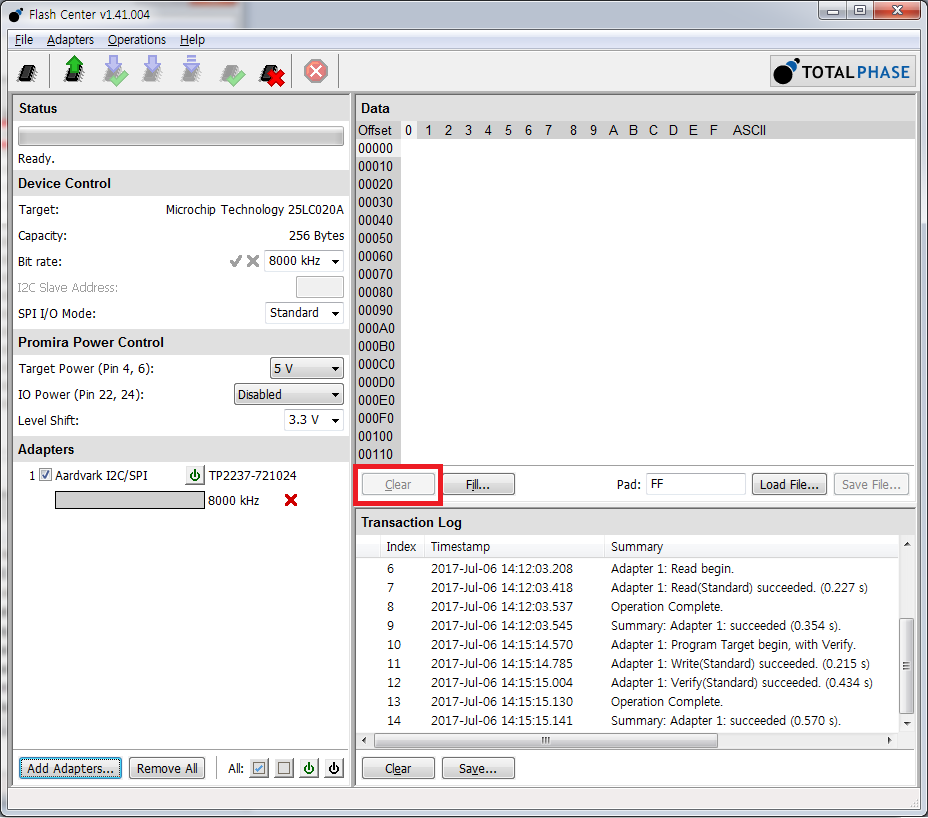
Task: Remove the Aardvark adapter with the red X
Action: pyautogui.click(x=291, y=500)
